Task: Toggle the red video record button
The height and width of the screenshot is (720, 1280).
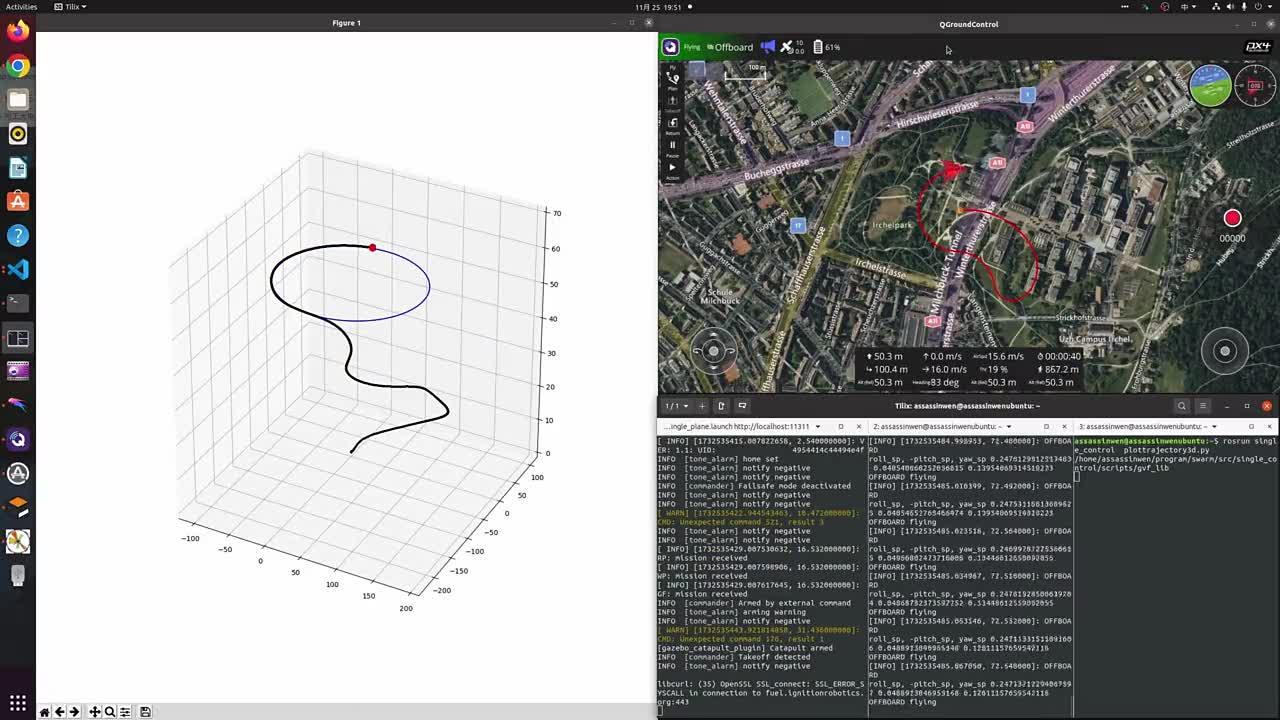Action: pyautogui.click(x=1232, y=218)
